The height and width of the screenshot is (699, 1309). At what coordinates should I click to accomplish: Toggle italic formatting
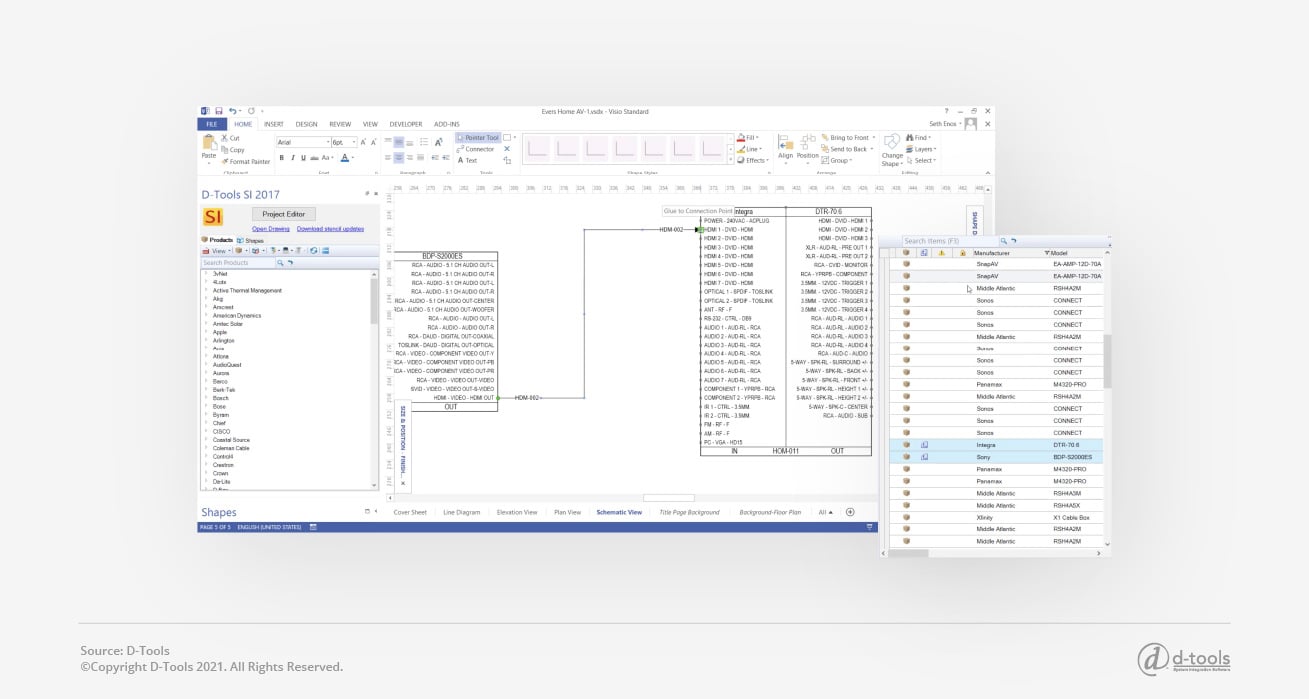[292, 158]
